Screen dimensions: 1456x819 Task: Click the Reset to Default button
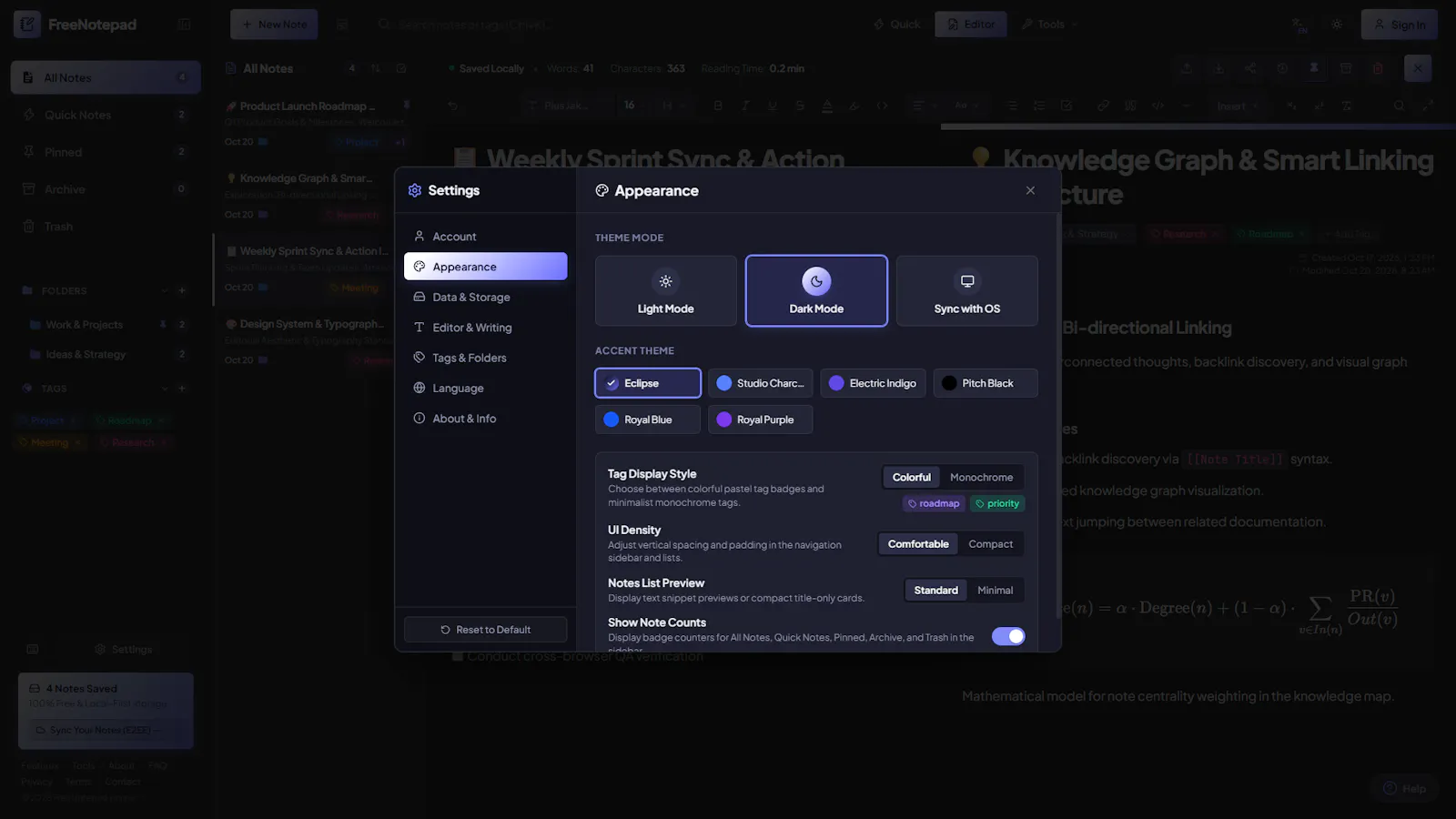click(485, 630)
